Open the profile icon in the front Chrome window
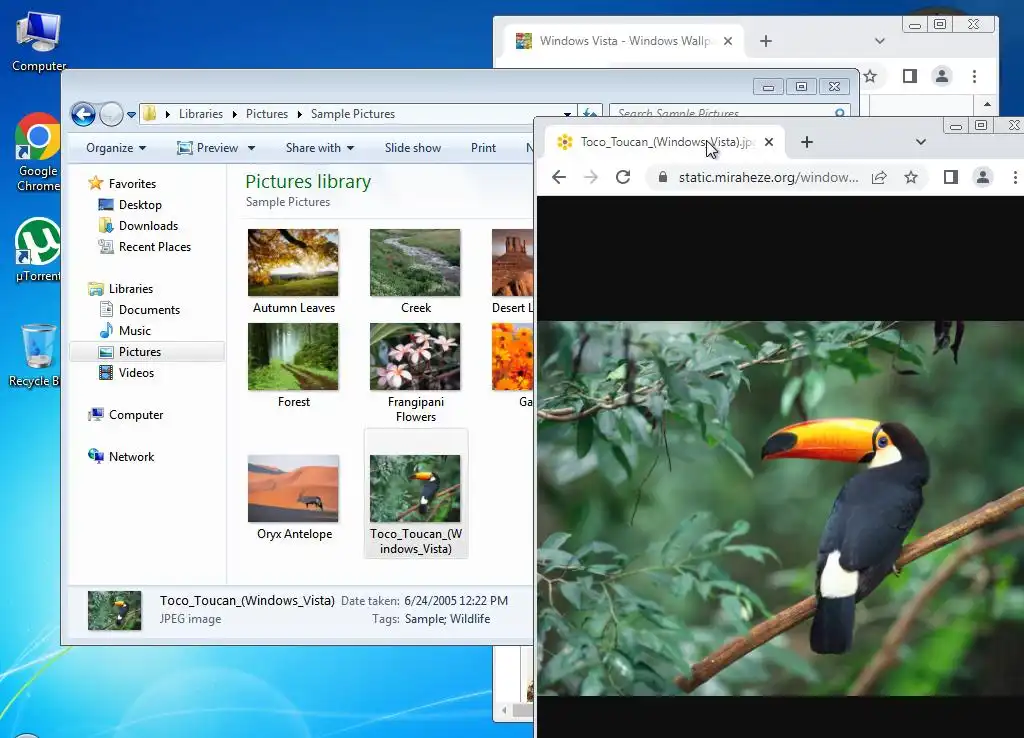This screenshot has width=1024, height=738. [983, 177]
